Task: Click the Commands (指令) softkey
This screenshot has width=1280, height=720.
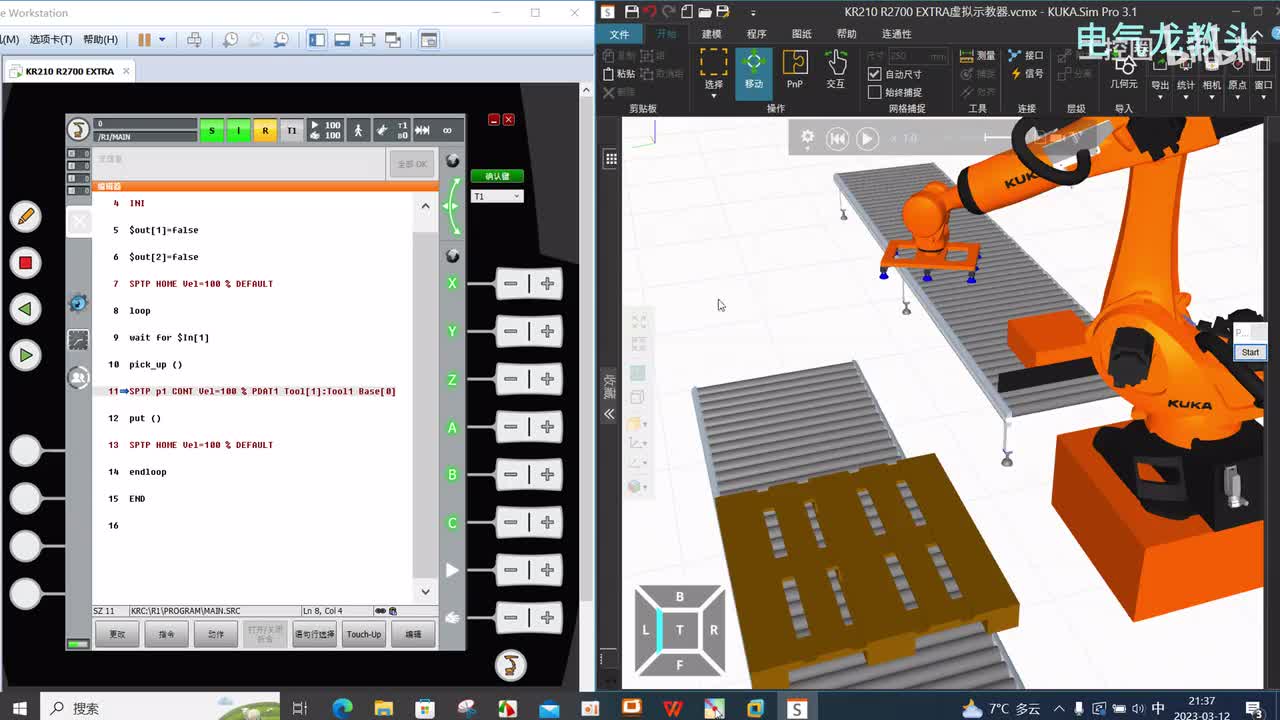Action: tap(167, 634)
